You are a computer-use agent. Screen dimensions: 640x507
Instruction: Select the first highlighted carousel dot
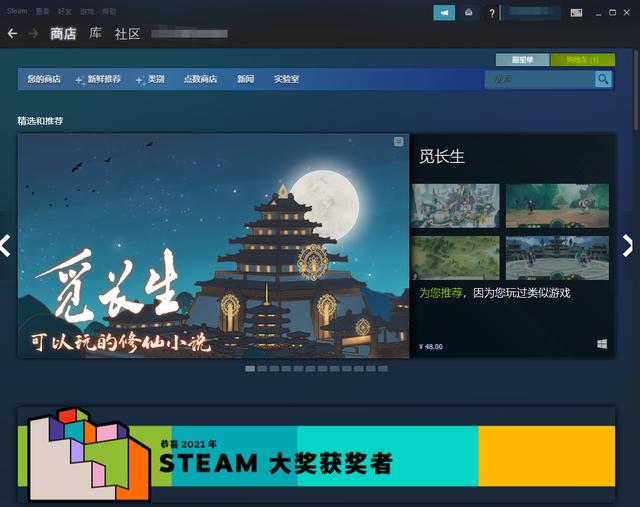[250, 369]
